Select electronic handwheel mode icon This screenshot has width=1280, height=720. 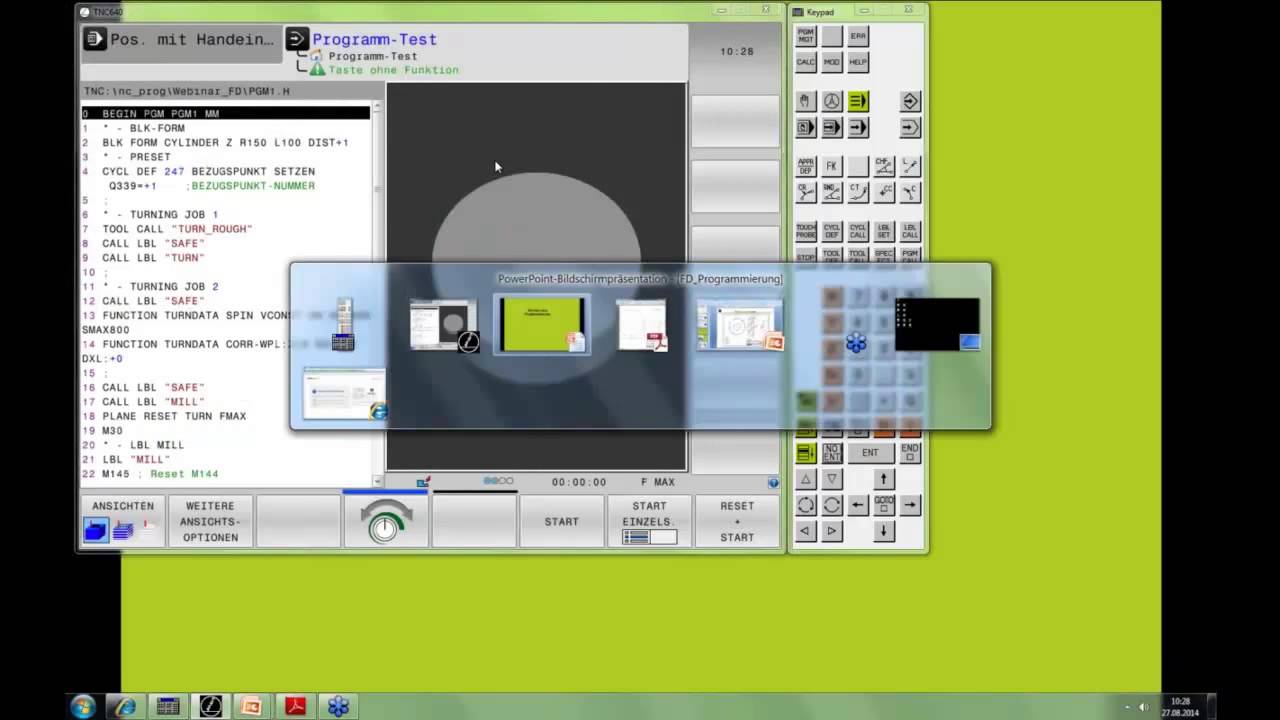pos(832,101)
